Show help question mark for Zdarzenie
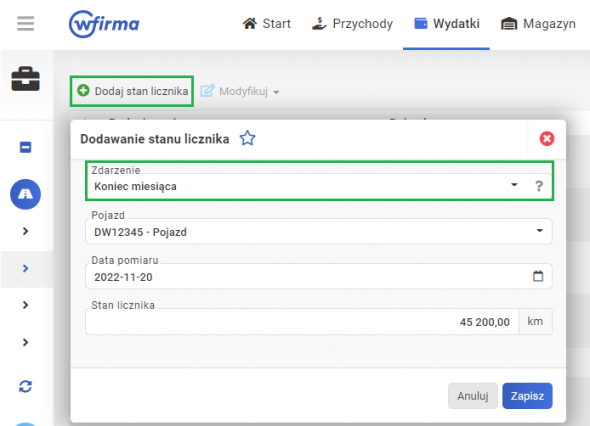Viewport: 590px width, 426px height. coord(539,186)
